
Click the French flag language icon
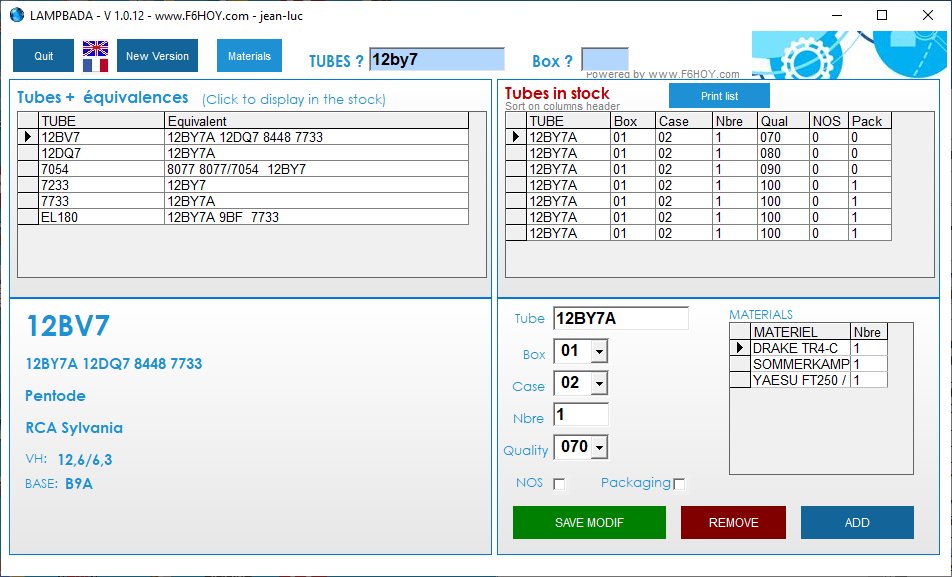point(95,65)
